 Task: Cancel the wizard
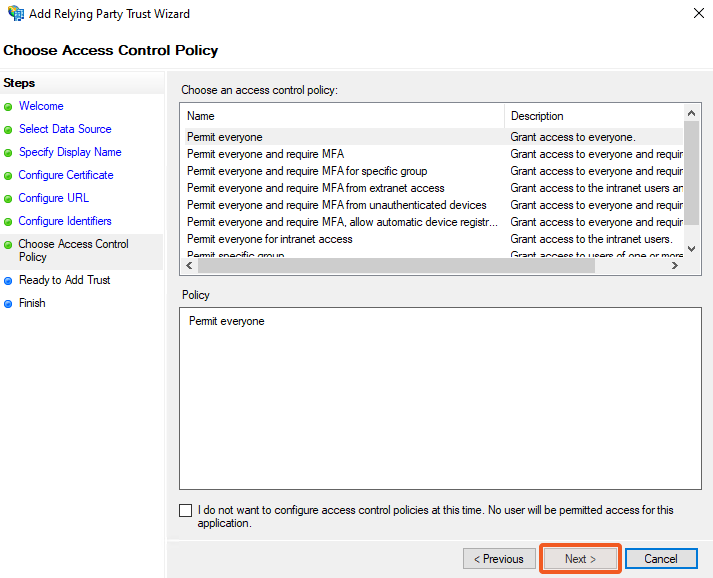660,559
